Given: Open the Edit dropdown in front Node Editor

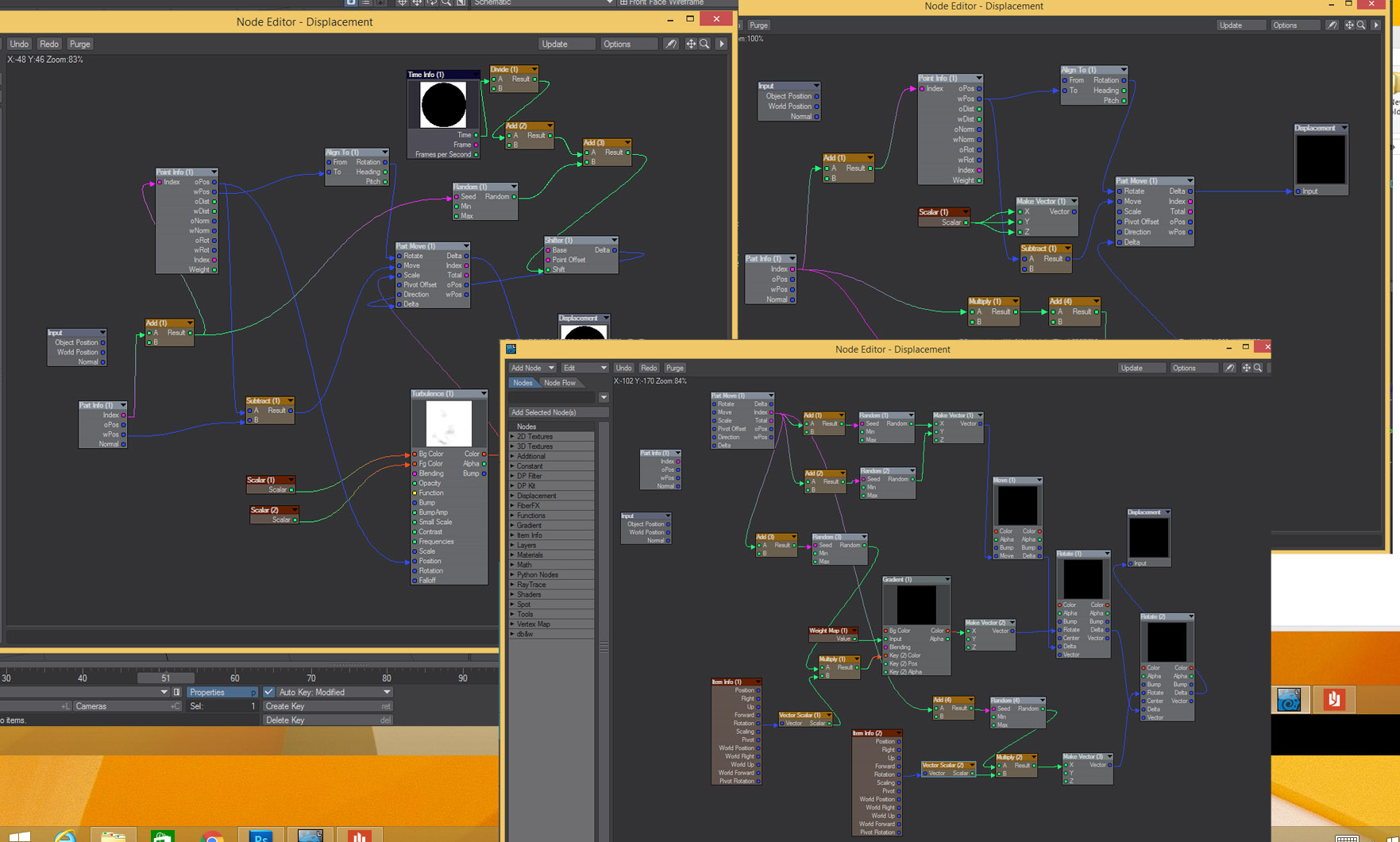Looking at the screenshot, I should pyautogui.click(x=584, y=368).
